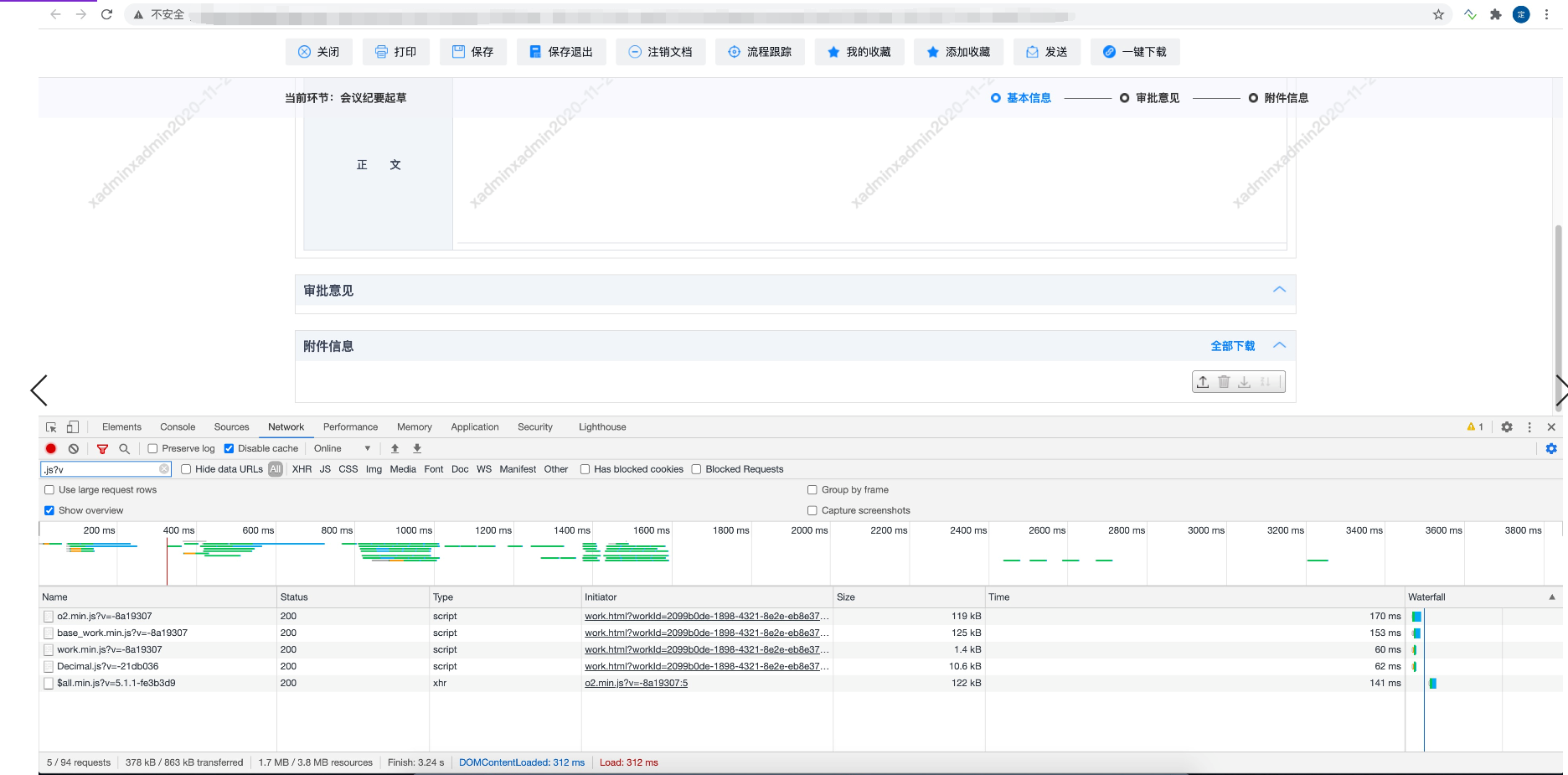Image resolution: width=1568 pixels, height=775 pixels.
Task: Toggle DevTools device toolbar
Action: pos(73,427)
